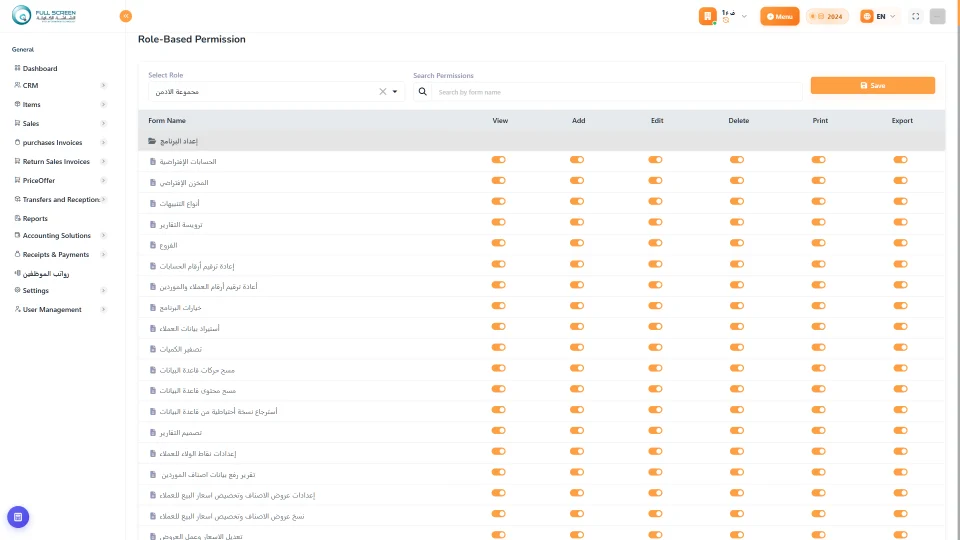960x540 pixels.
Task: Click the Reports sidebar icon
Action: 17,218
